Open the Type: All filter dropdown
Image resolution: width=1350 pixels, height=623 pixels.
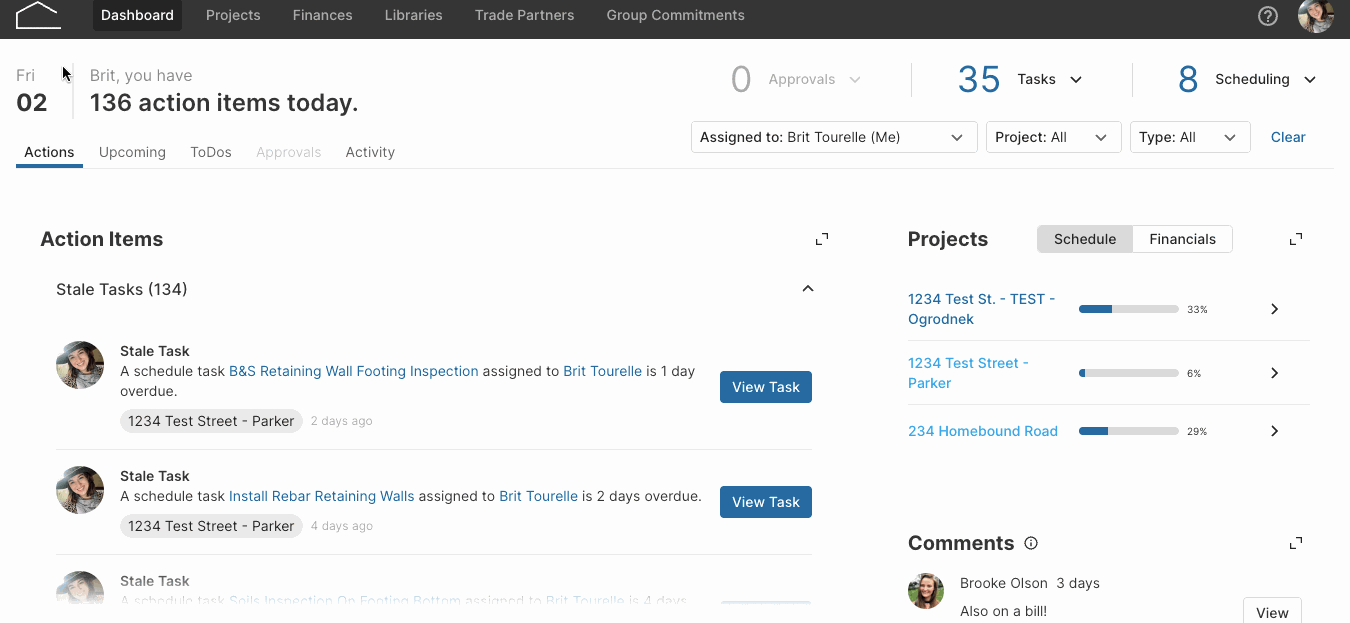(x=1189, y=137)
